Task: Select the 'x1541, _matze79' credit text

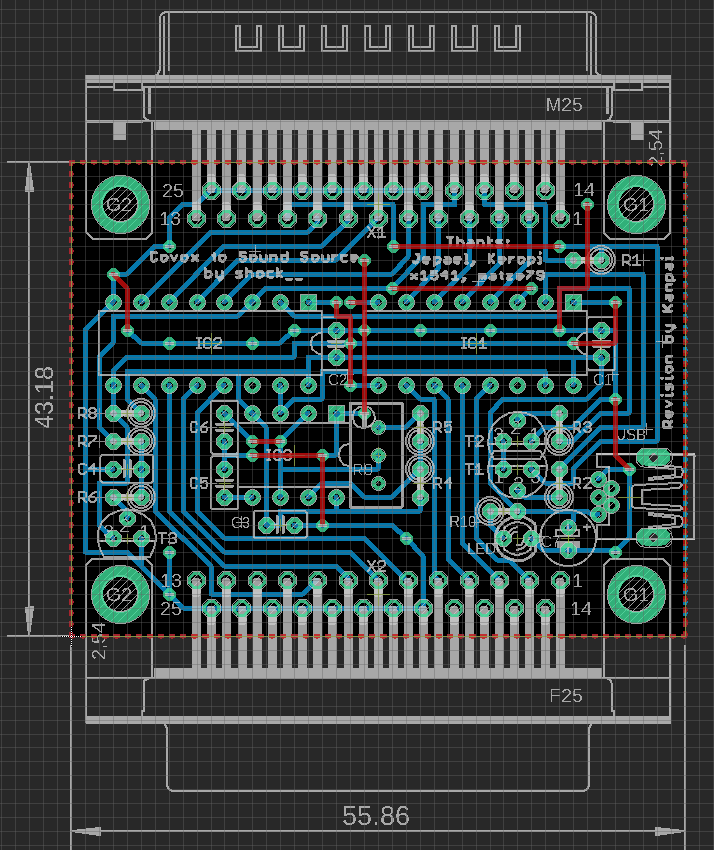Action: 477,276
